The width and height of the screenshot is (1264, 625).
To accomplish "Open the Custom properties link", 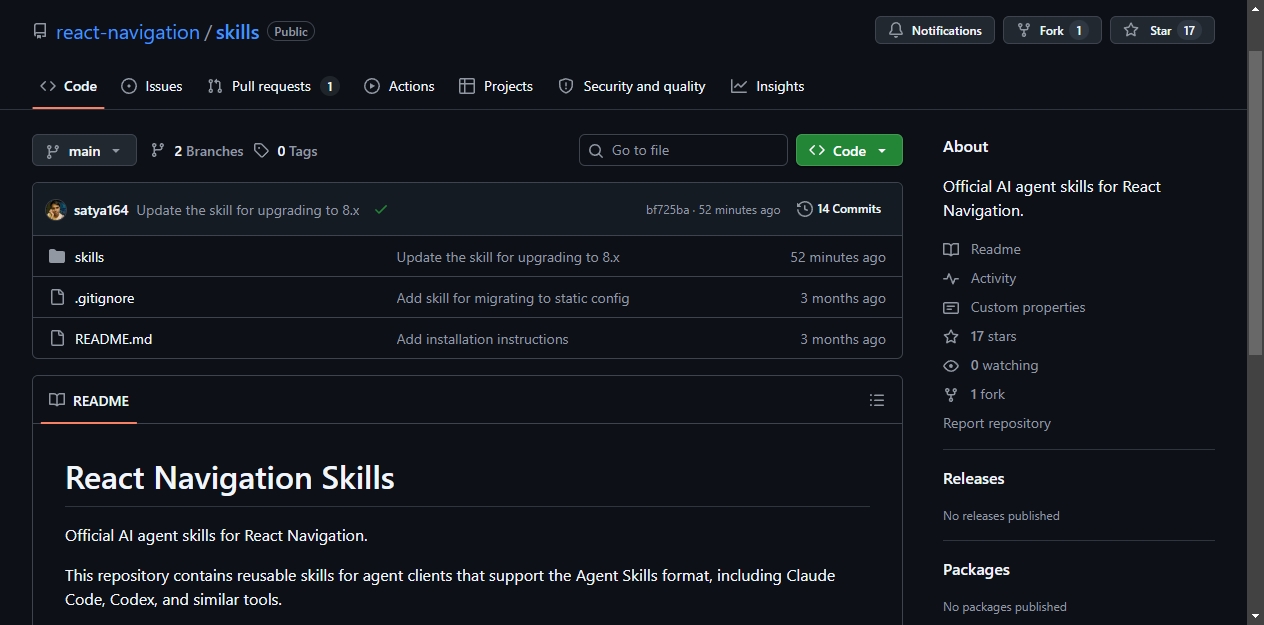I will point(1014,307).
